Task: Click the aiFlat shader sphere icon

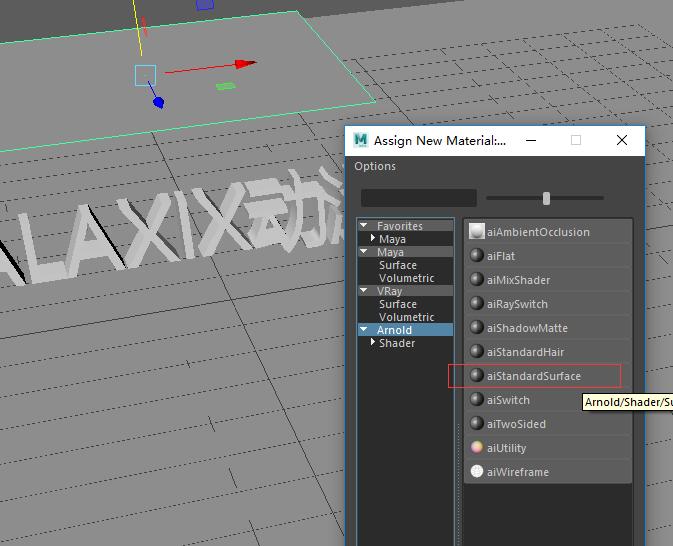Action: 476,255
